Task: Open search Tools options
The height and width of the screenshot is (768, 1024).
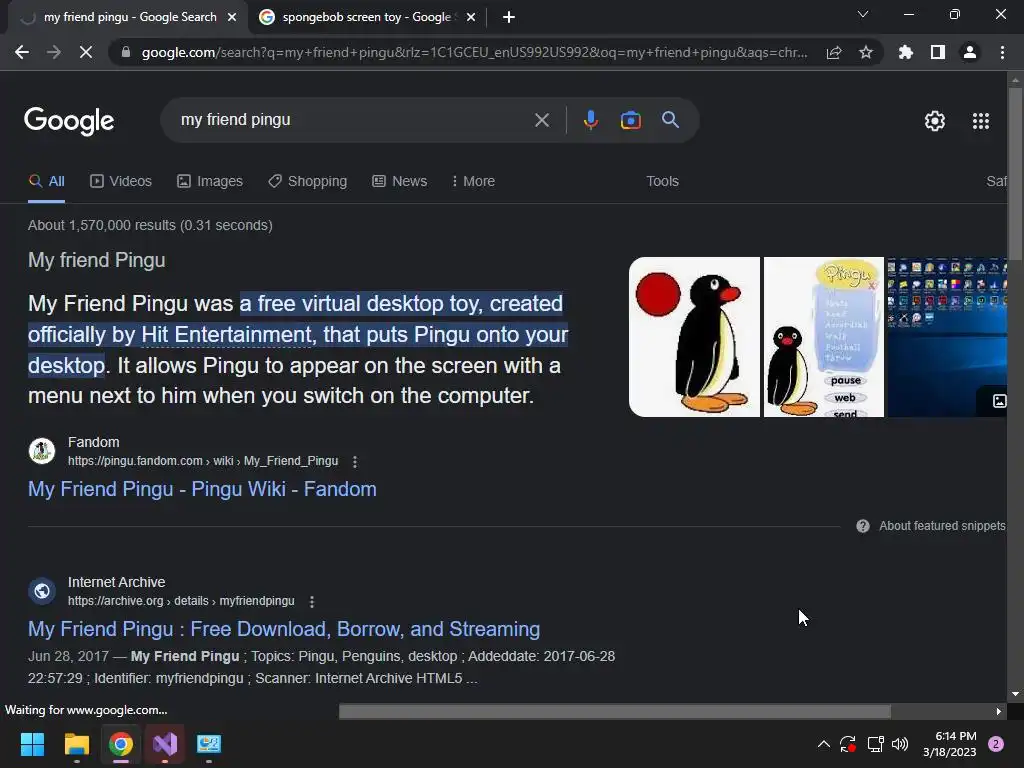Action: (x=662, y=182)
